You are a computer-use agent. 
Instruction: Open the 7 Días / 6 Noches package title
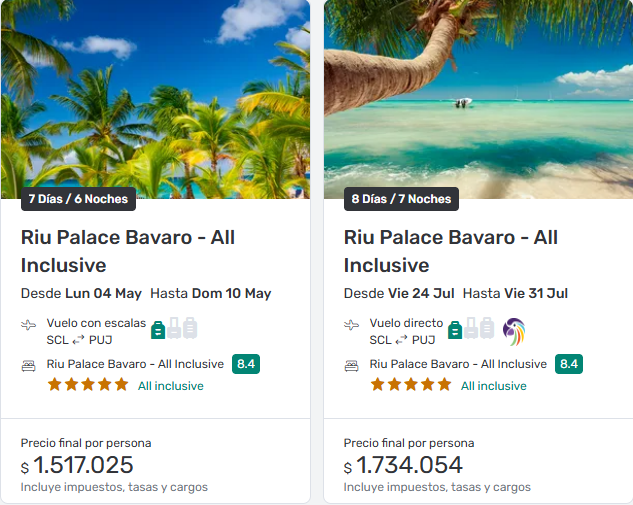(x=128, y=251)
